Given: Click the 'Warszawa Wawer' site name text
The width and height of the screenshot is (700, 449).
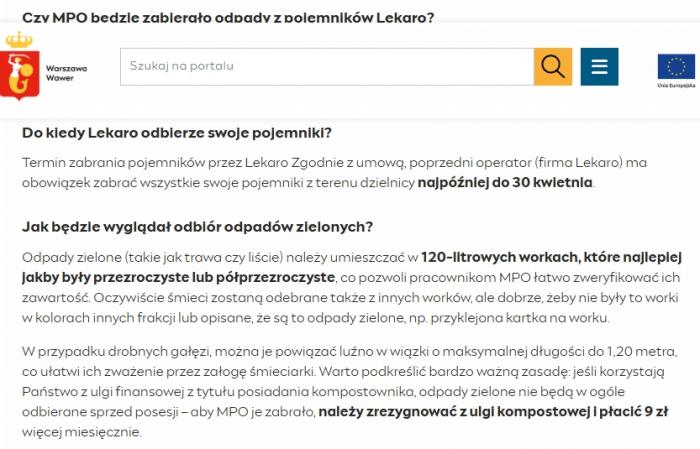Looking at the screenshot, I should click(66, 72).
